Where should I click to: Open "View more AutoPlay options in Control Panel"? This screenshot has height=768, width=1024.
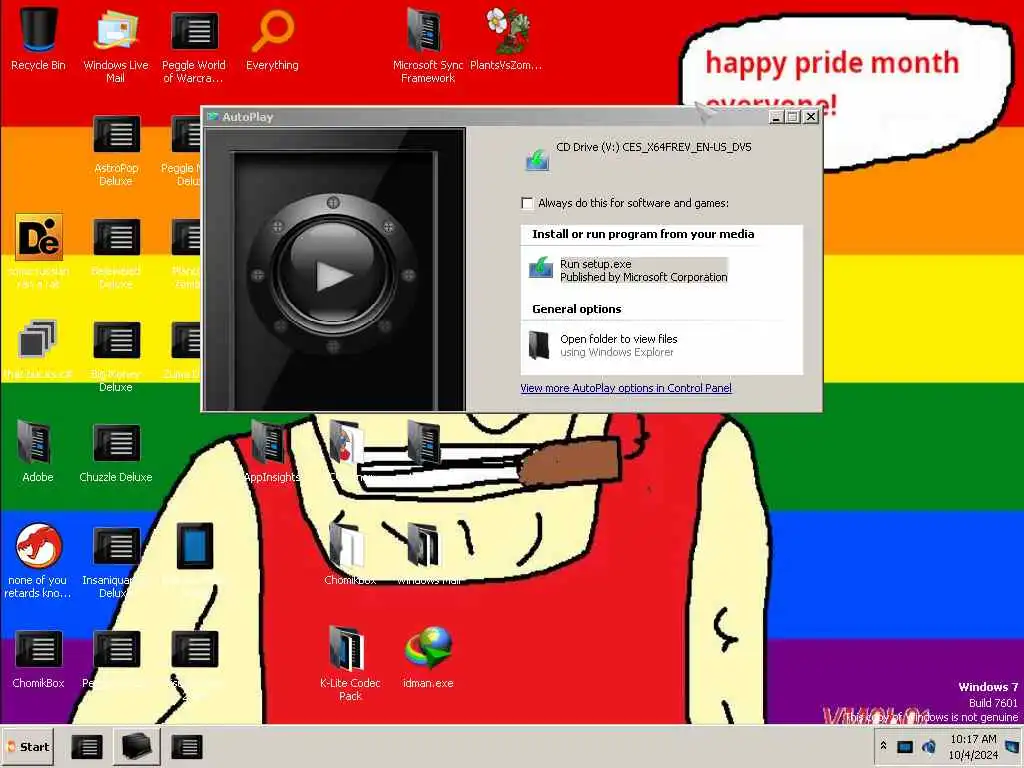pos(626,388)
